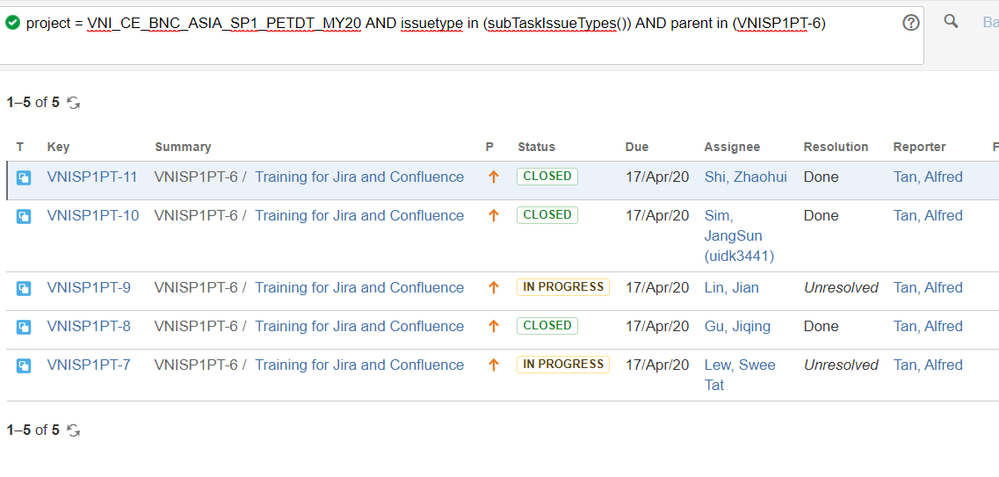Click the sub-task type icon for VNISP1PT-11
The width and height of the screenshot is (999, 477).
(x=24, y=178)
